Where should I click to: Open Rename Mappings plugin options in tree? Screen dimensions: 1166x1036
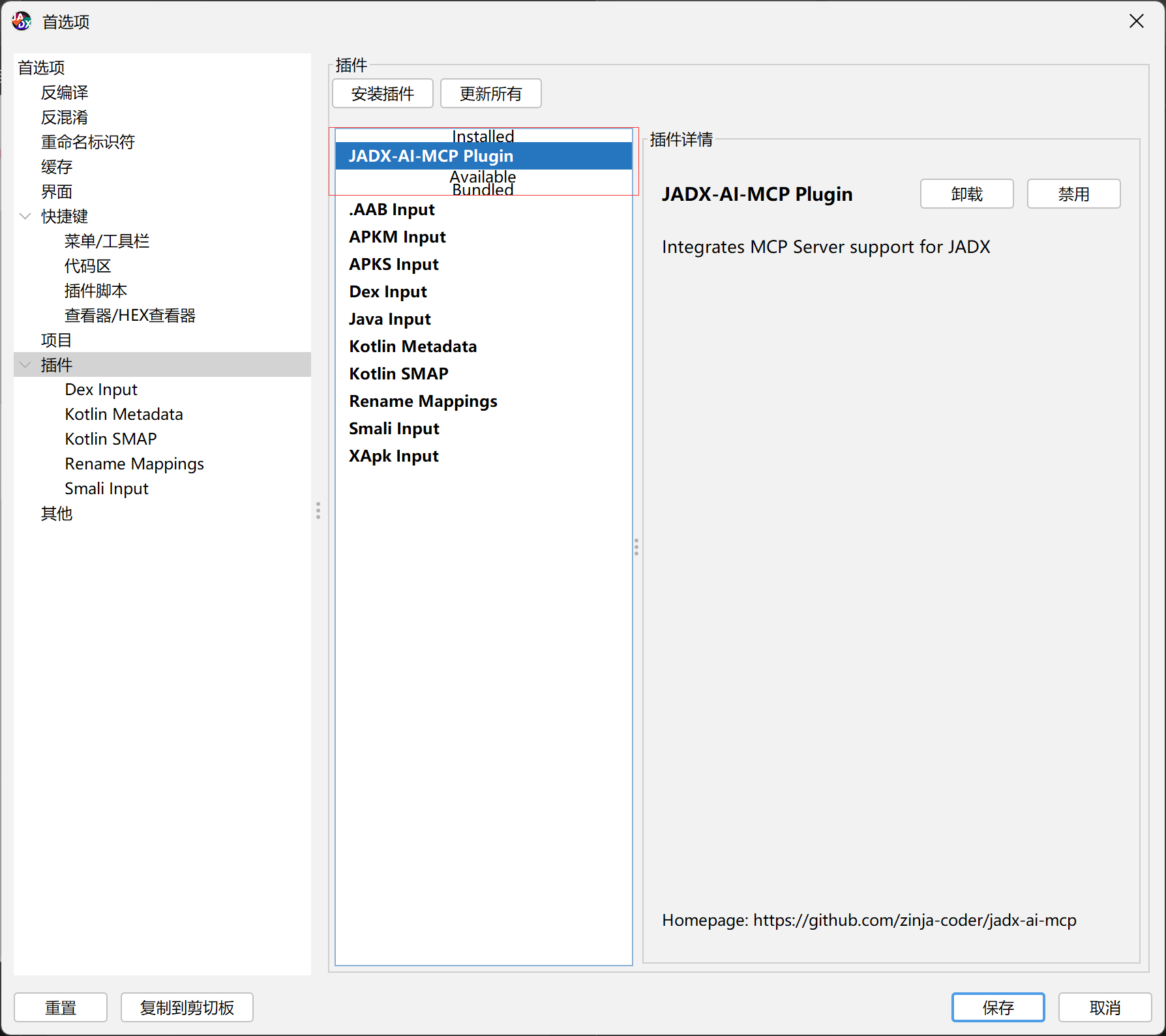coord(134,464)
